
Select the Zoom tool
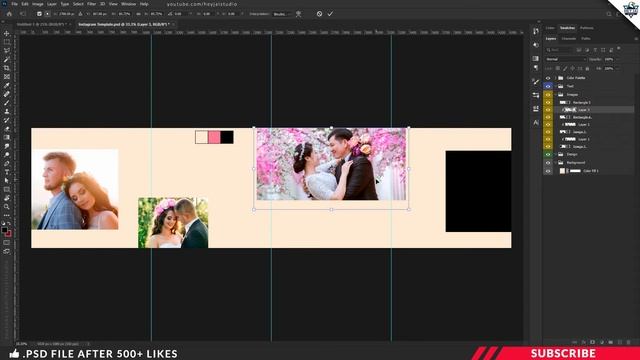click(7, 207)
